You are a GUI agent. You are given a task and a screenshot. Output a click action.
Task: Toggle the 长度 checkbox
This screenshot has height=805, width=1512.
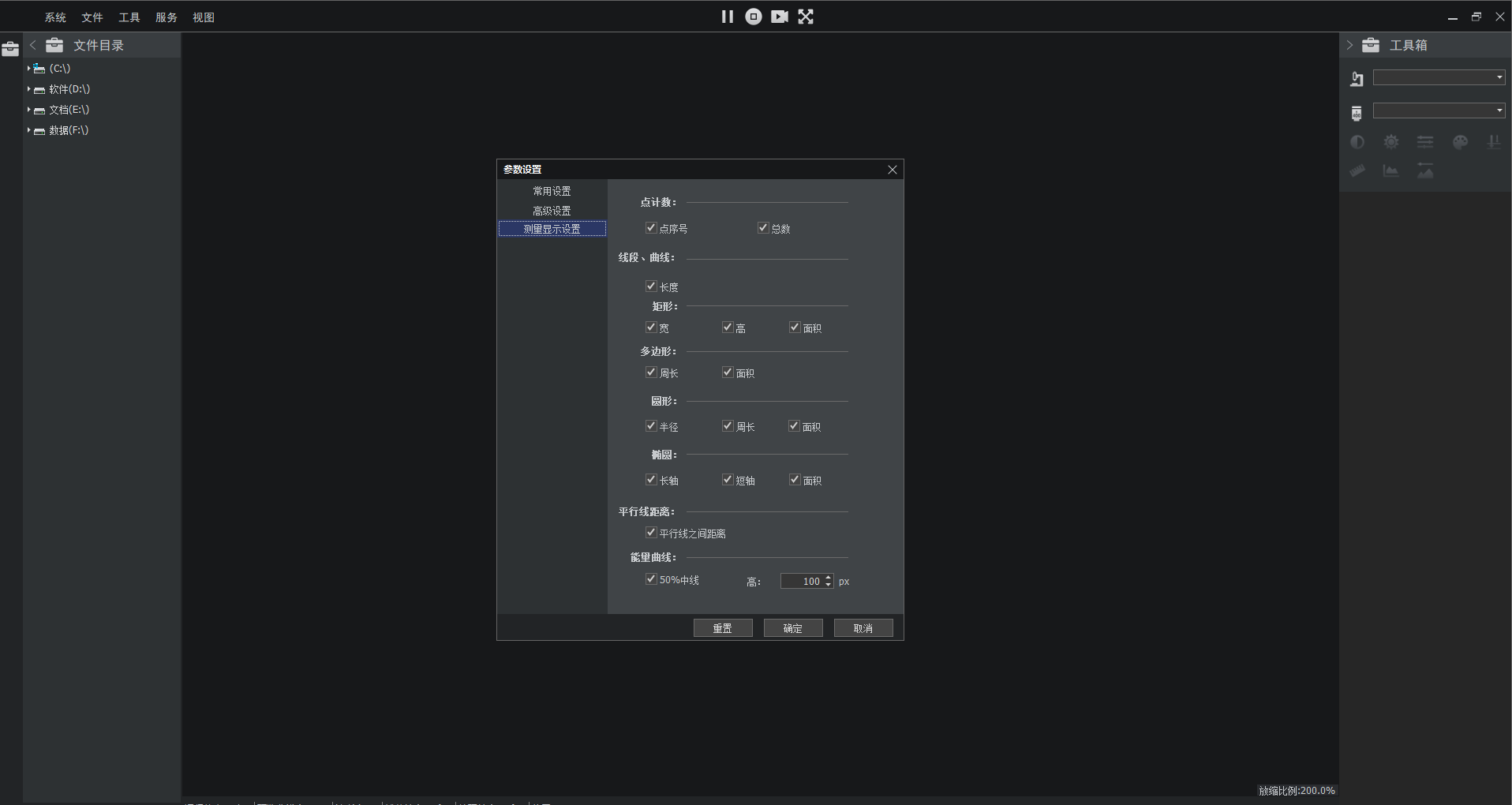(x=651, y=286)
